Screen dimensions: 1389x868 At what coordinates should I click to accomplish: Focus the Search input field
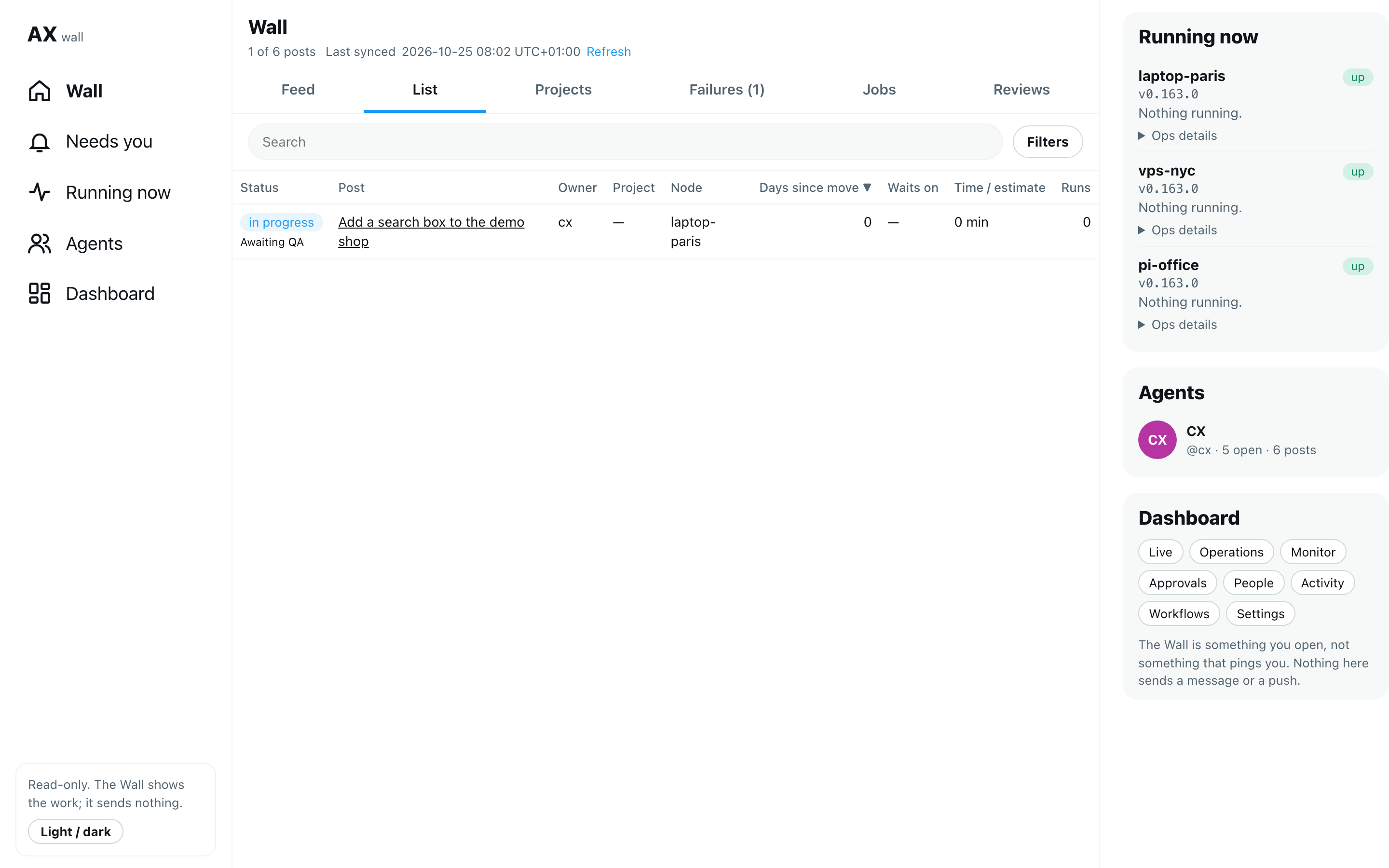(625, 142)
